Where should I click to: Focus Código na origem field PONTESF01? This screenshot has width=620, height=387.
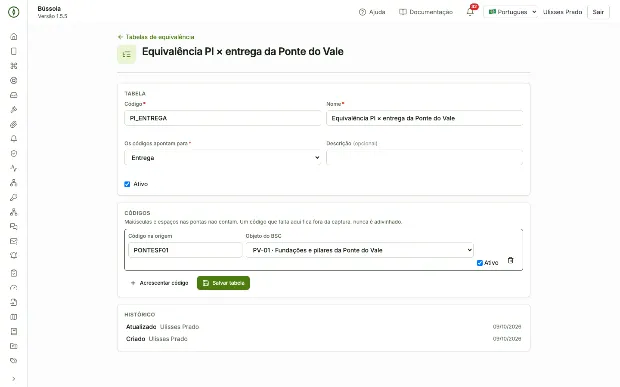pyautogui.click(x=185, y=250)
